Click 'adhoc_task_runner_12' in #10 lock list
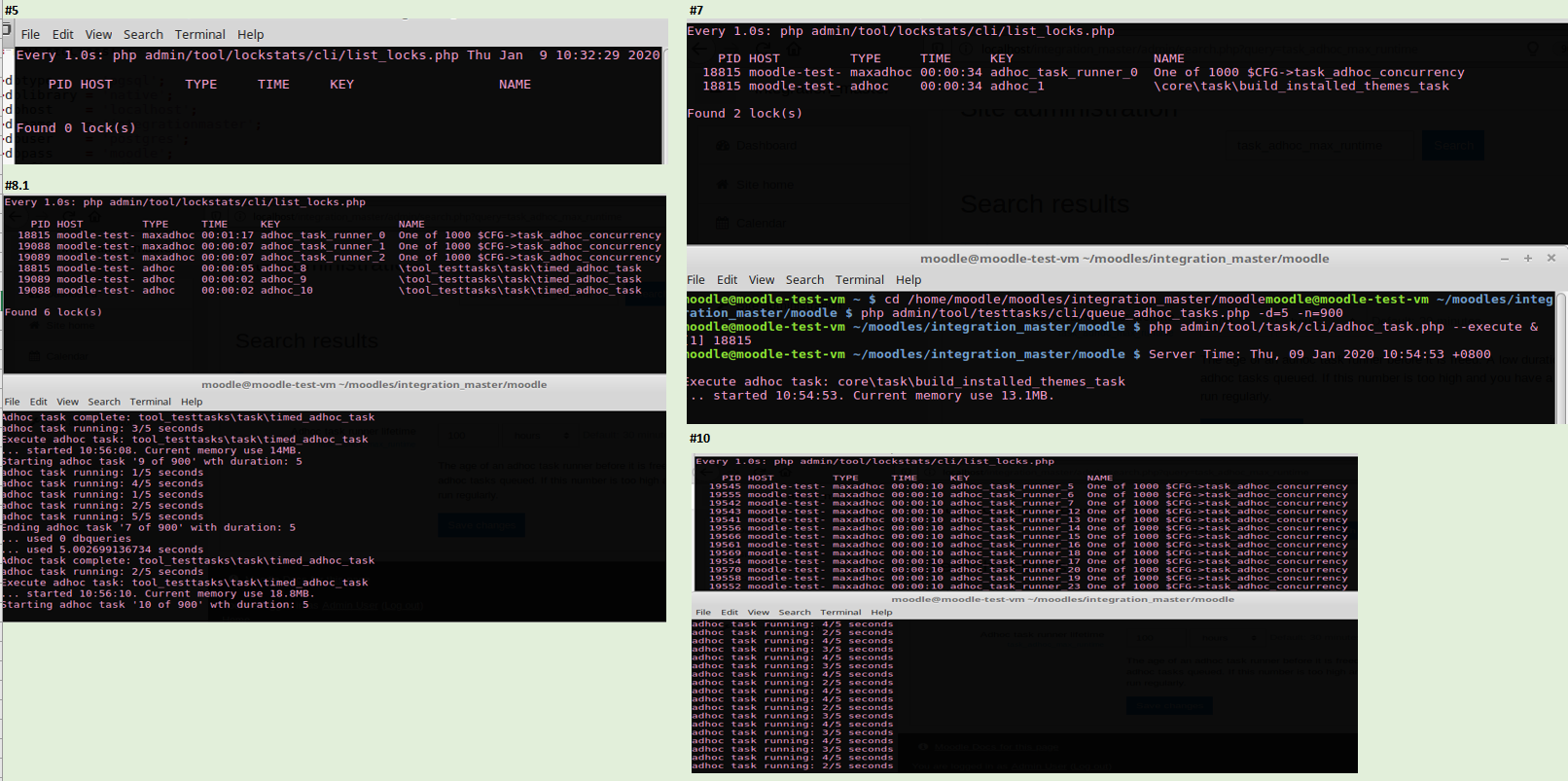This screenshot has width=1568, height=781. pos(1016,512)
